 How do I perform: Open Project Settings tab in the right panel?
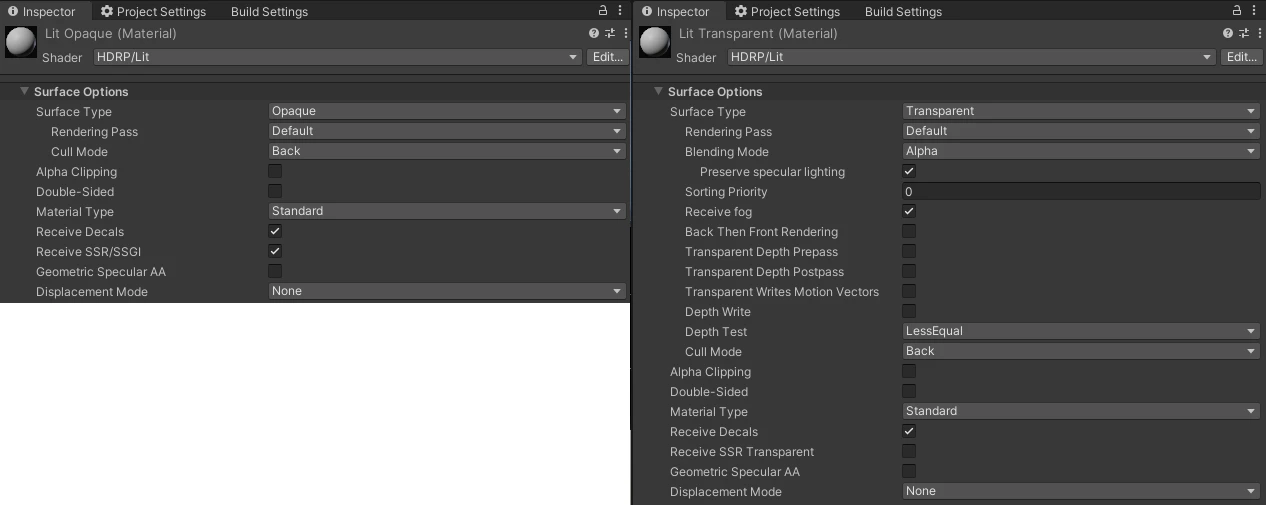pyautogui.click(x=786, y=11)
